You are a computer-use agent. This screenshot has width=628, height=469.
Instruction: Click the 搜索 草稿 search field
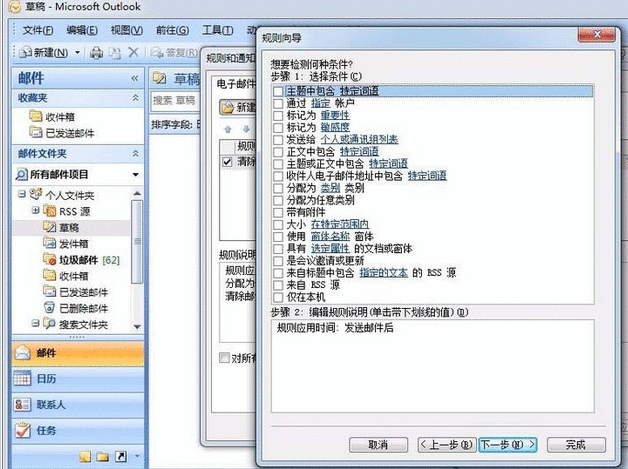[176, 100]
